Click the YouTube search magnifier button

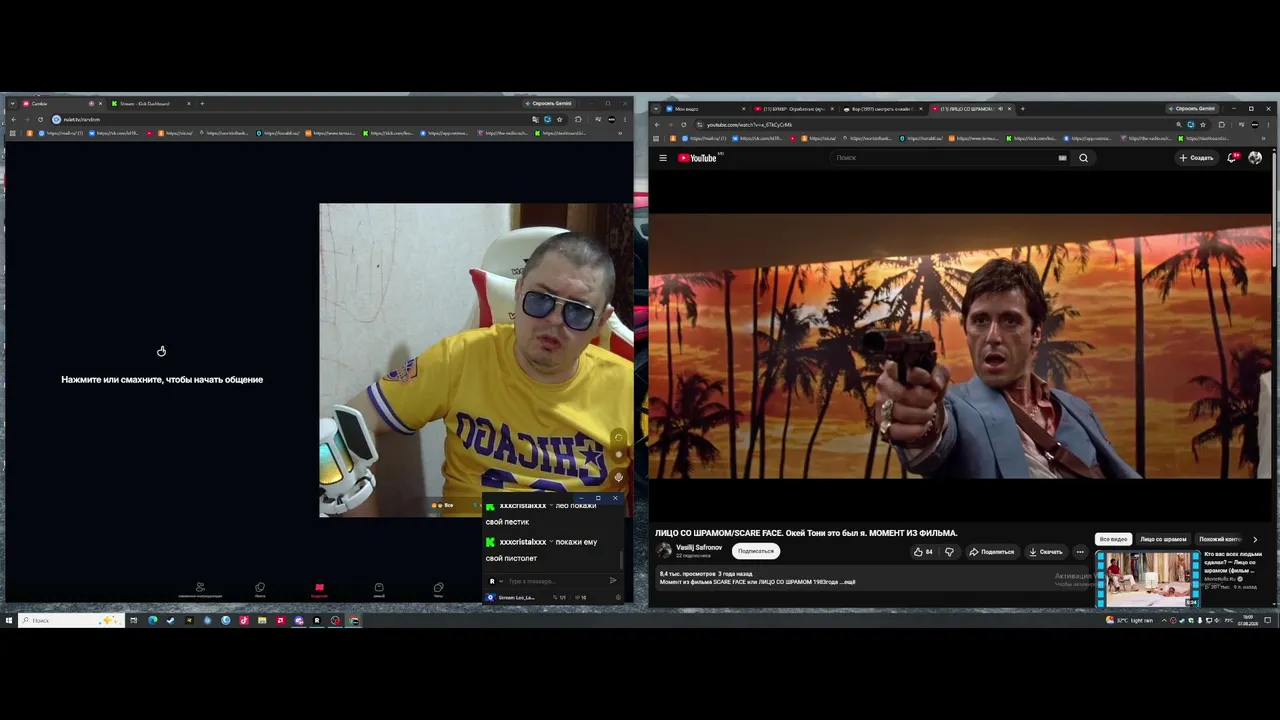tap(1083, 158)
